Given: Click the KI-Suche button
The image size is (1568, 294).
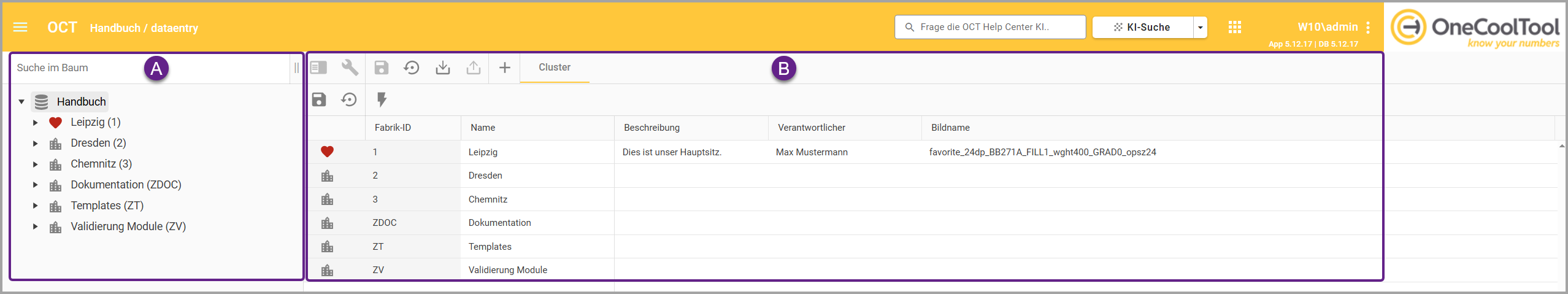Looking at the screenshot, I should [1142, 28].
